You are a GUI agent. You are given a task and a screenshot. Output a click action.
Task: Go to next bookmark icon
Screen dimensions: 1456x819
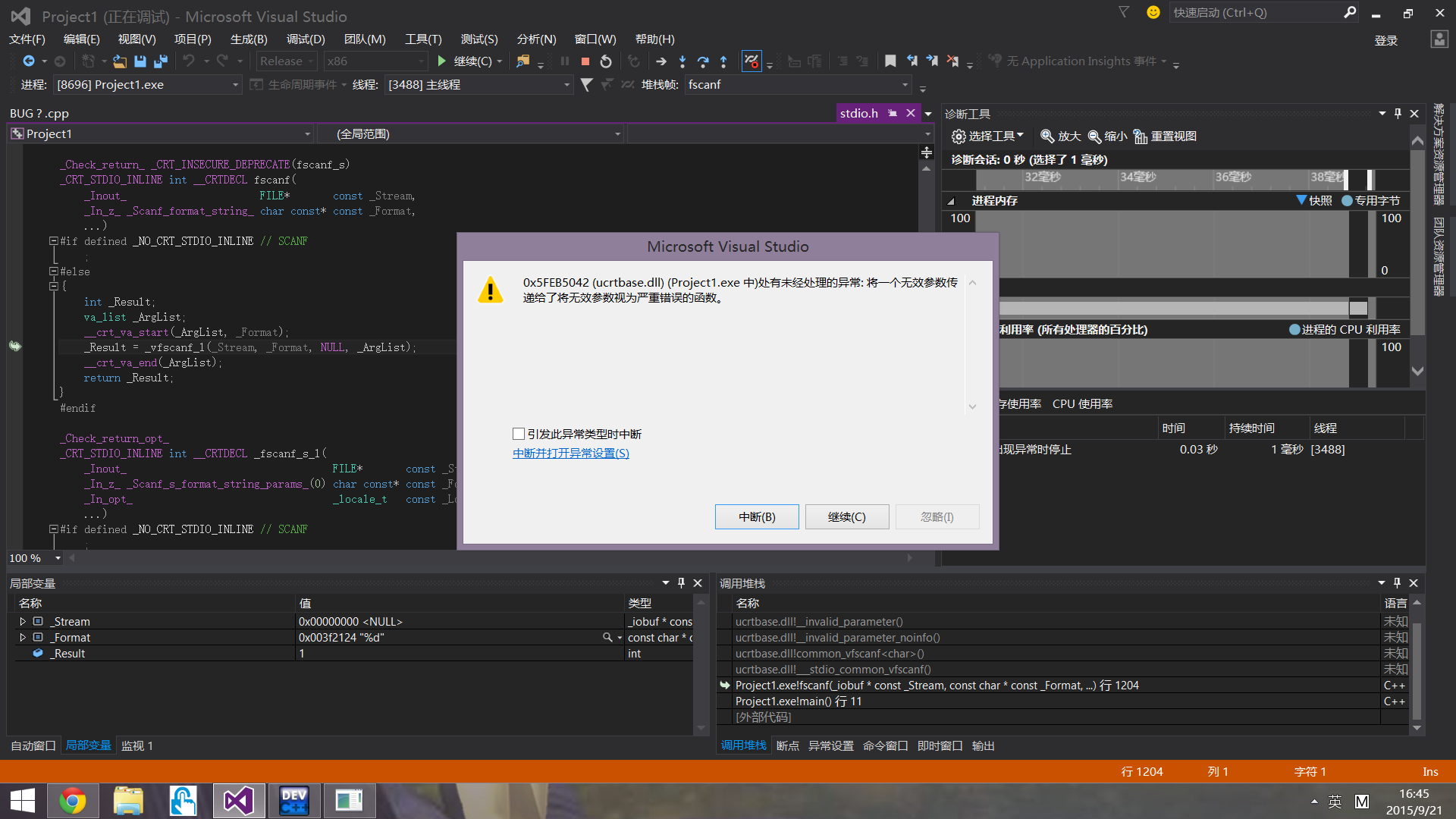tap(932, 61)
